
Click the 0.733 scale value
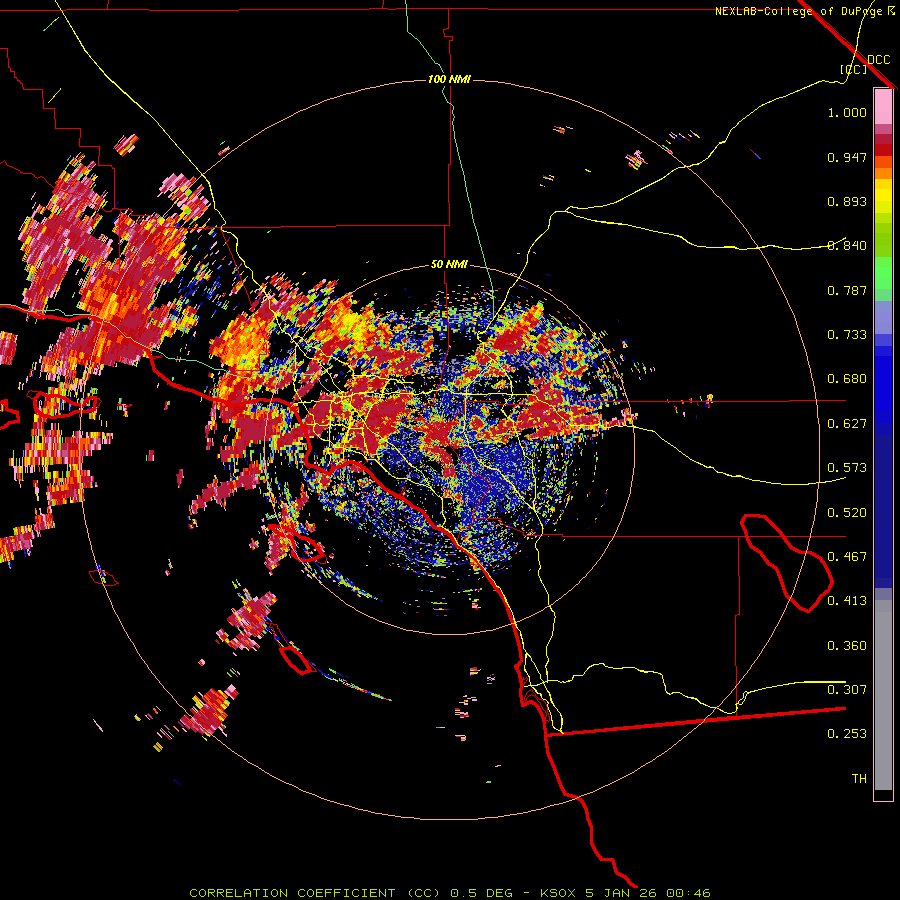[x=847, y=335]
